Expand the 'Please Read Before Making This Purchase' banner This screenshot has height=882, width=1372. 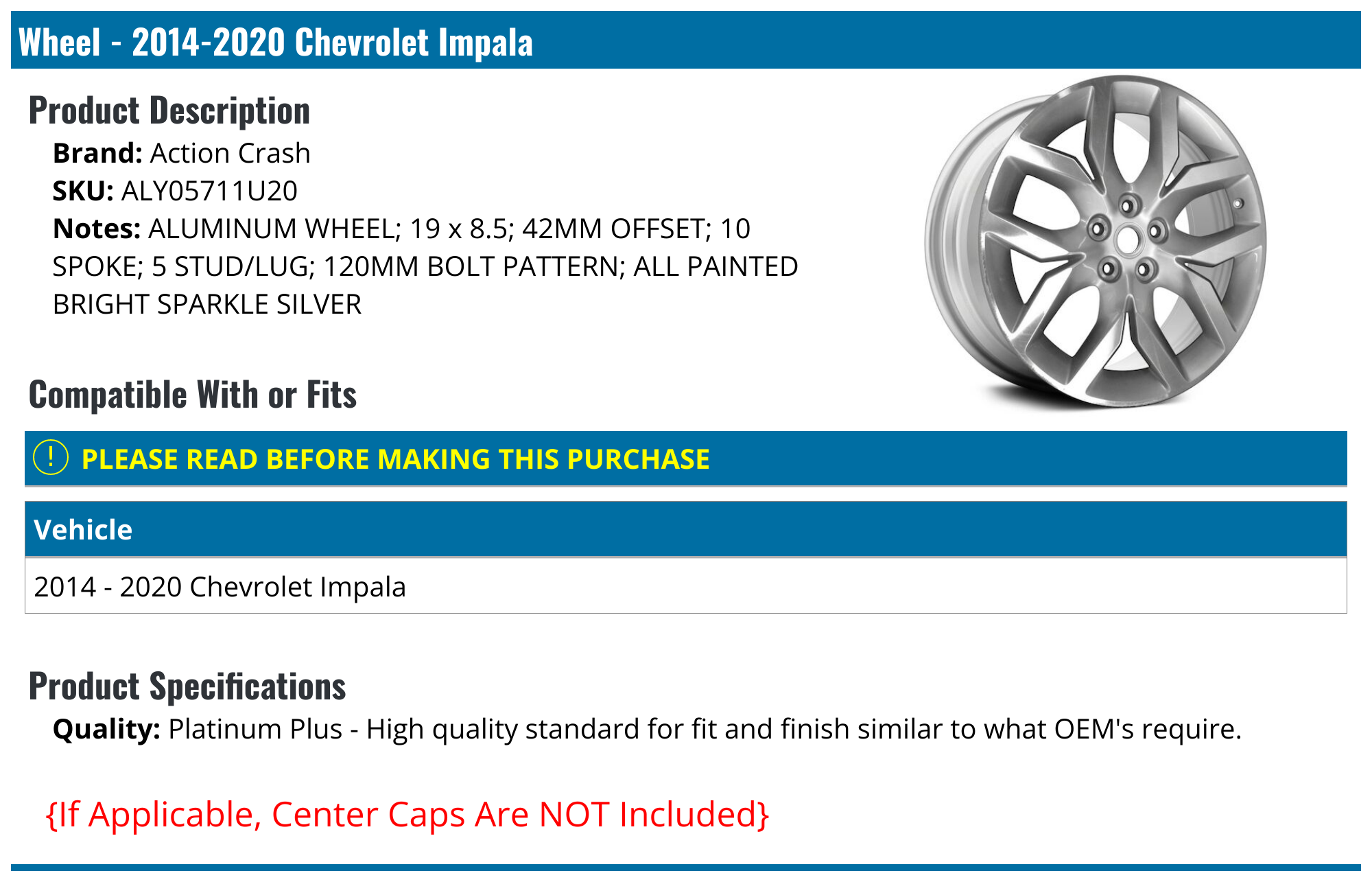point(395,459)
